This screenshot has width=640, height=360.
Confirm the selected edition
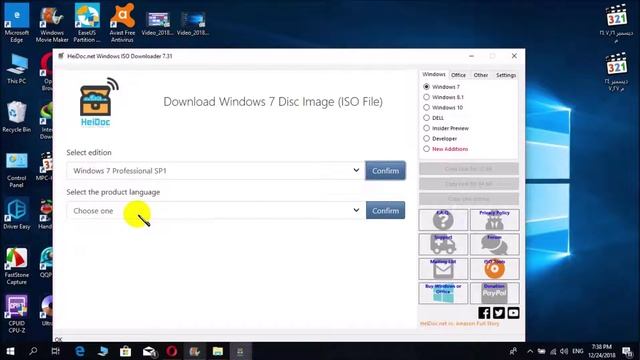tap(385, 171)
